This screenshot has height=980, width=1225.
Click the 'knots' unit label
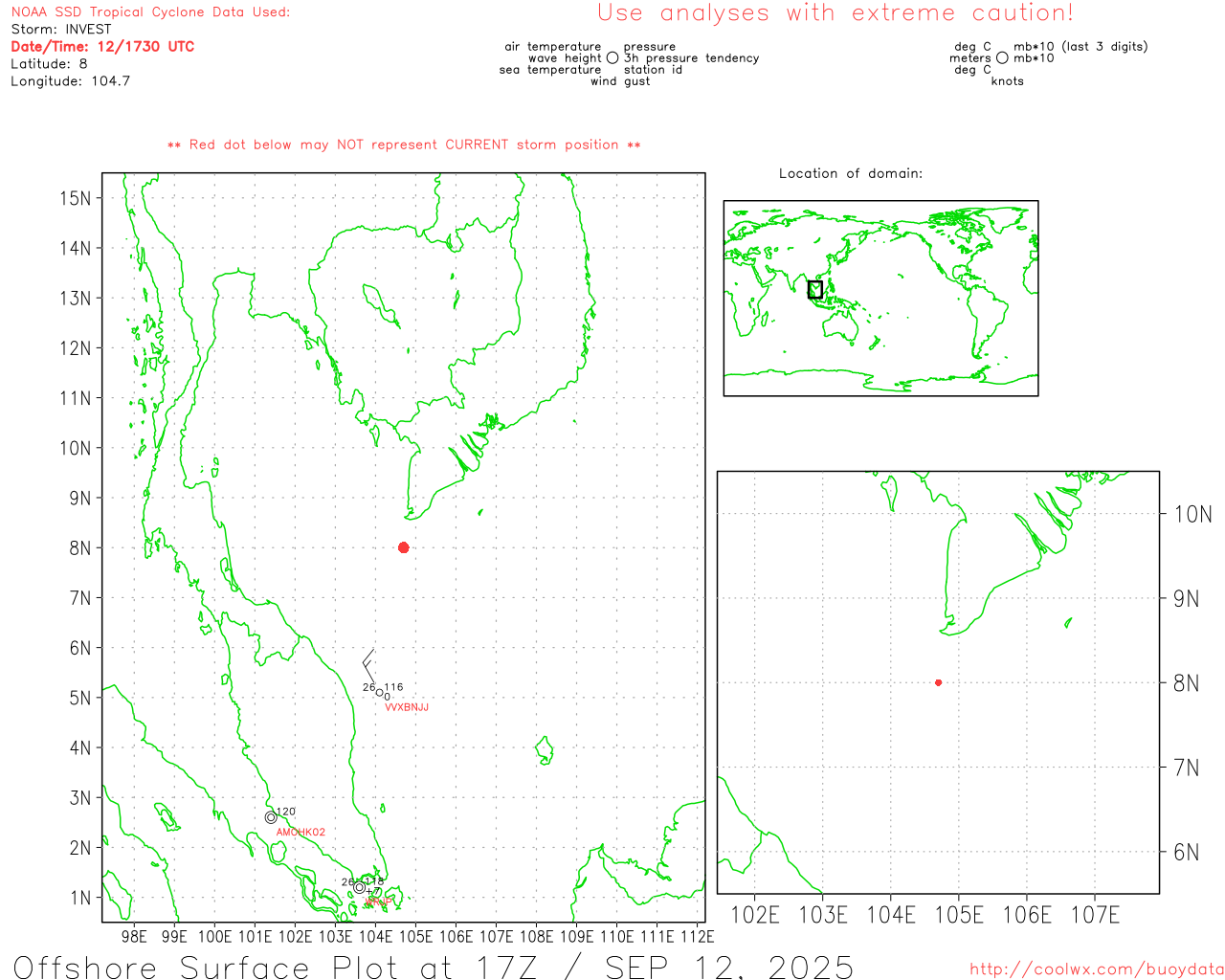pyautogui.click(x=1008, y=81)
